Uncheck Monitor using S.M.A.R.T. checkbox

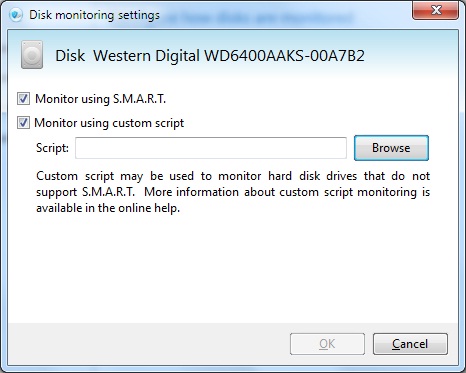click(x=23, y=99)
